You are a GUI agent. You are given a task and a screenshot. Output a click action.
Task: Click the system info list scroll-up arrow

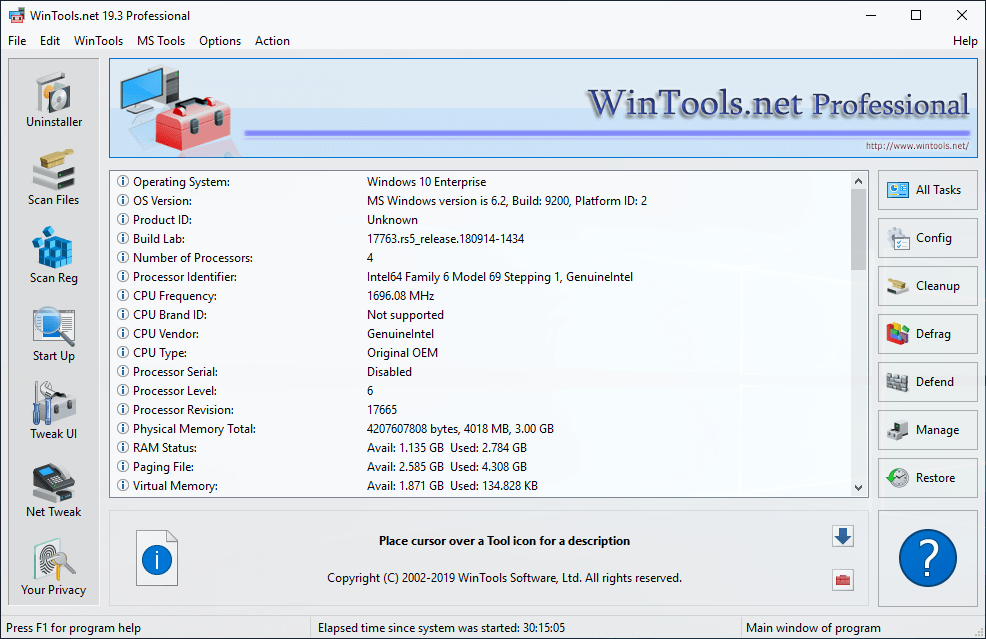coord(858,181)
